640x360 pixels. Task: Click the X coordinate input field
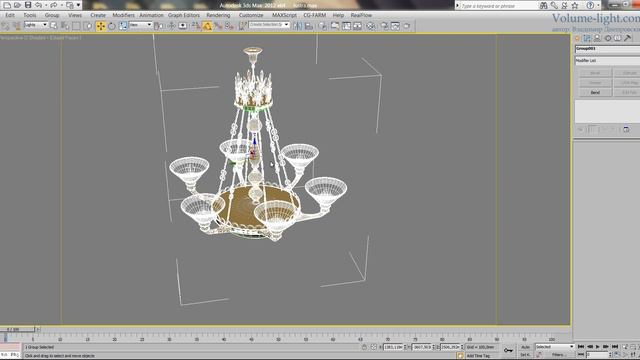[393, 347]
